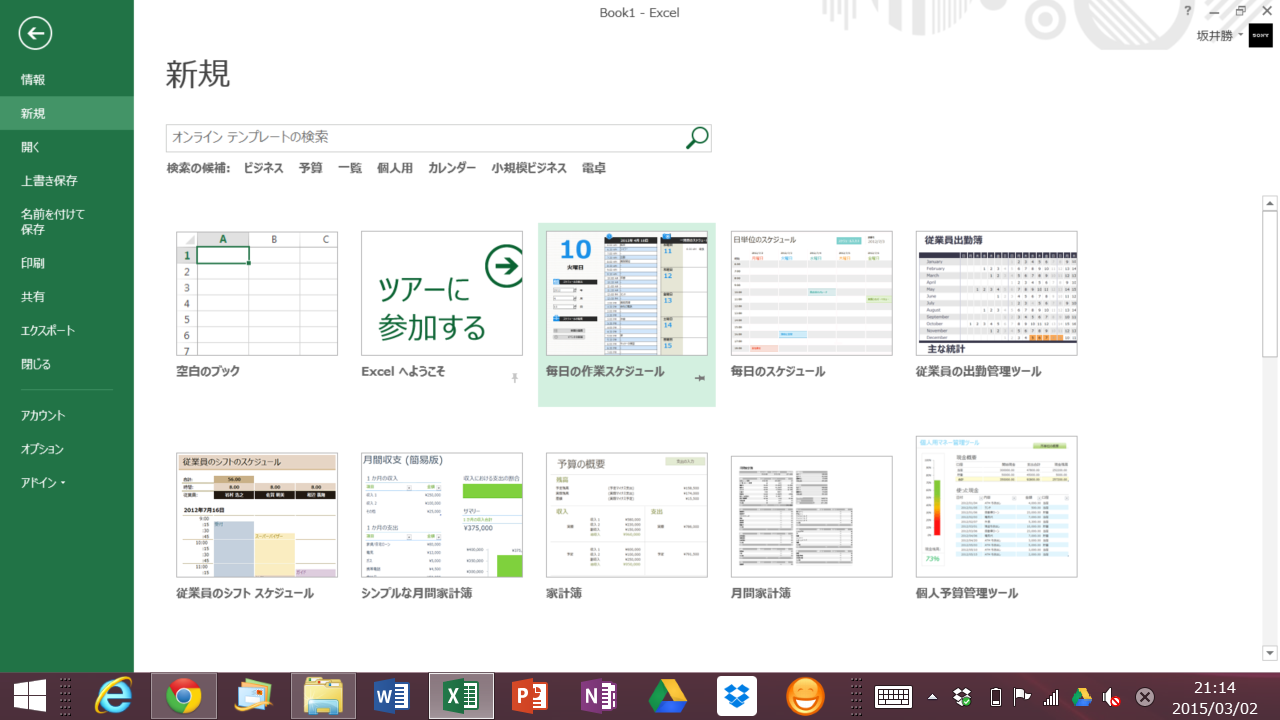This screenshot has height=720, width=1280.
Task: Select 毎日の作業スケジュール template thumbnail
Action: 627,293
